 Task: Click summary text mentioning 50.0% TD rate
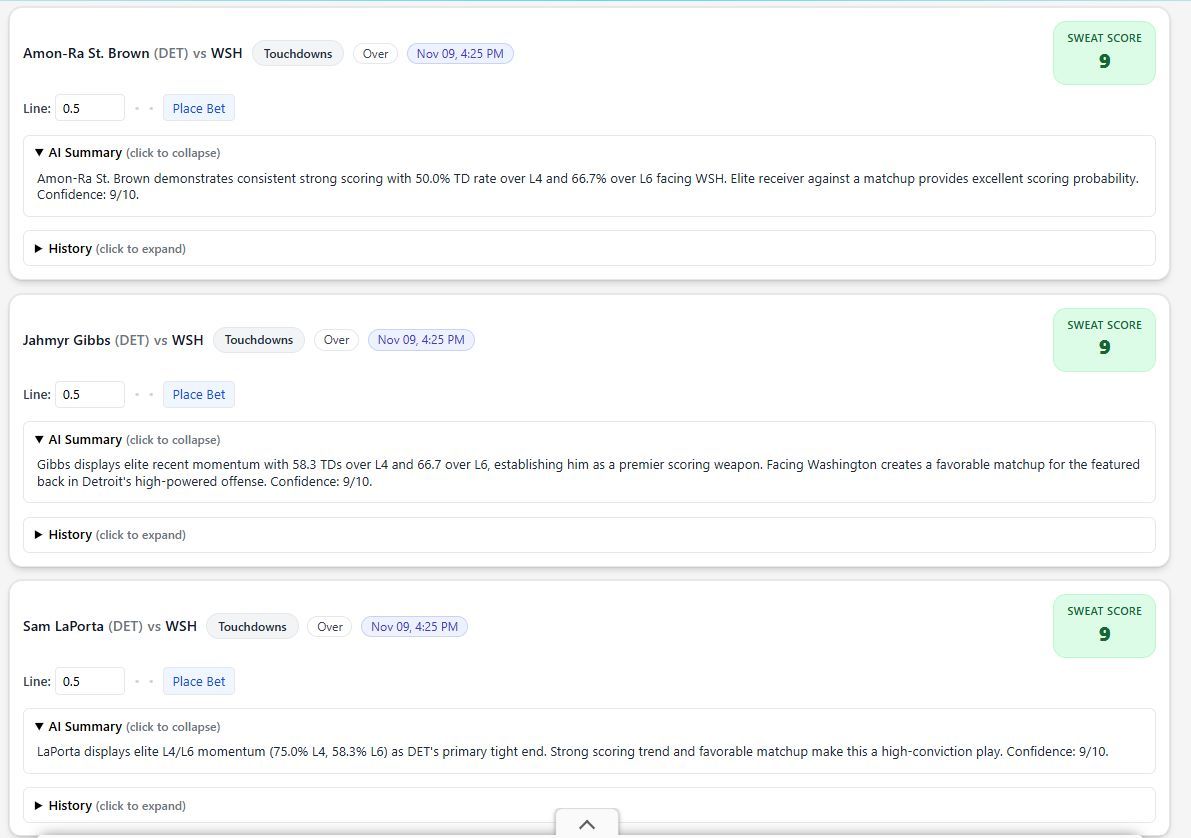coord(589,186)
